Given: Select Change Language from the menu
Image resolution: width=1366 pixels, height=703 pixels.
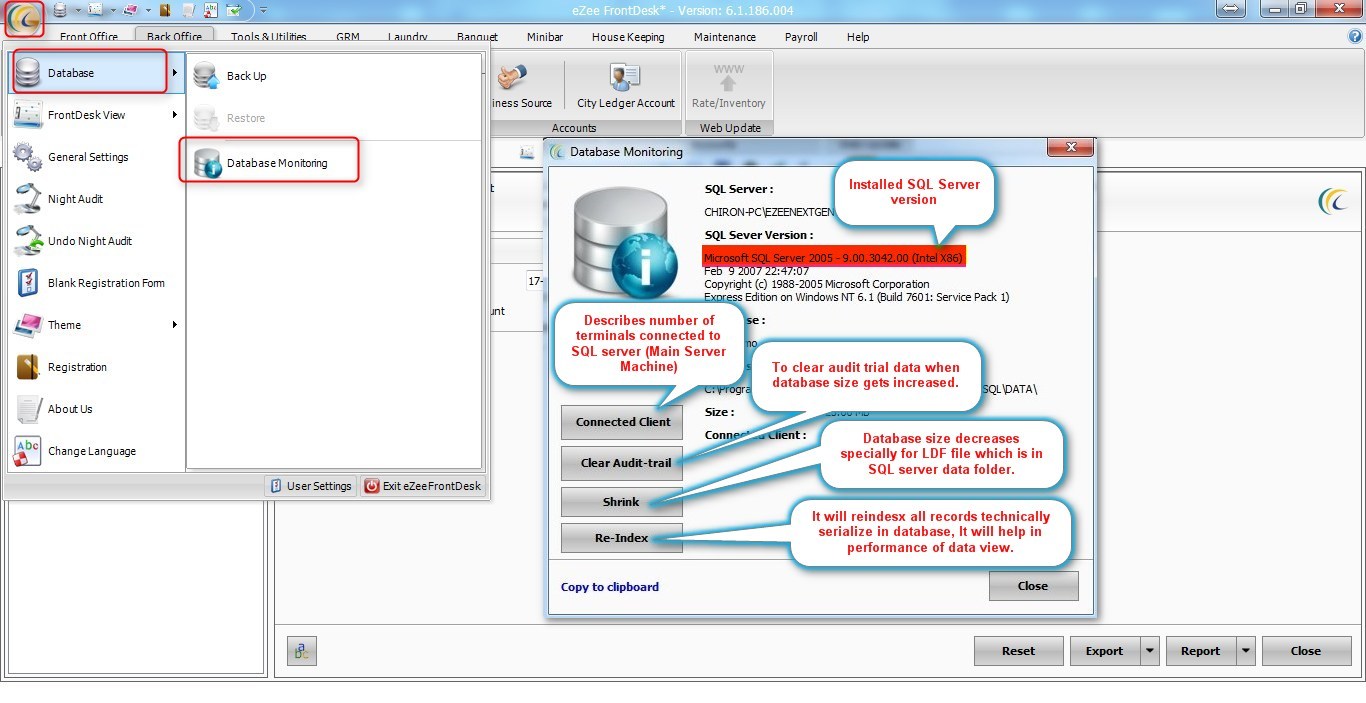Looking at the screenshot, I should point(97,451).
